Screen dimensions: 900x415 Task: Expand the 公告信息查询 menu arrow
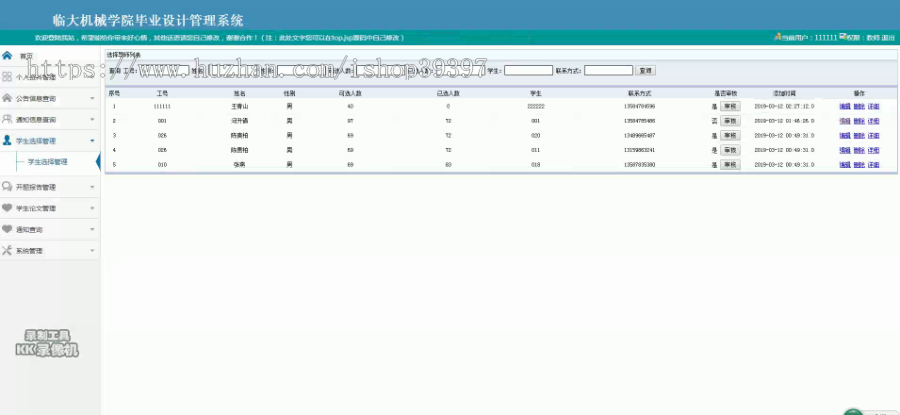[92, 99]
